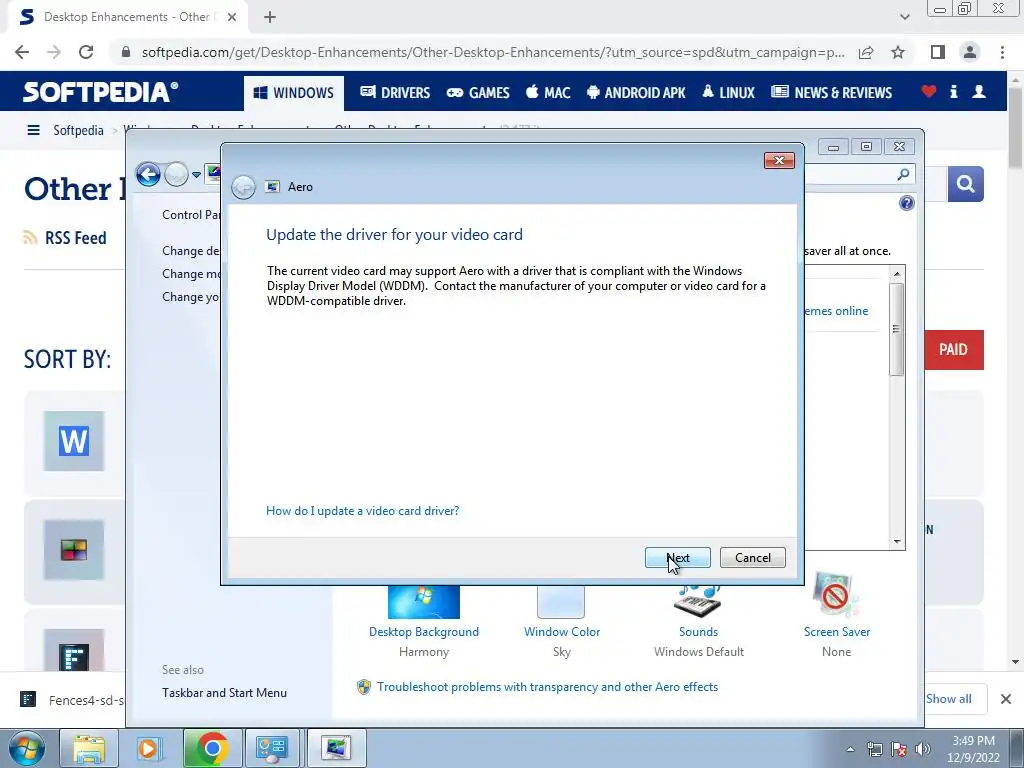Click Softpedia breadcrumb link
The width and height of the screenshot is (1024, 768).
(x=78, y=130)
